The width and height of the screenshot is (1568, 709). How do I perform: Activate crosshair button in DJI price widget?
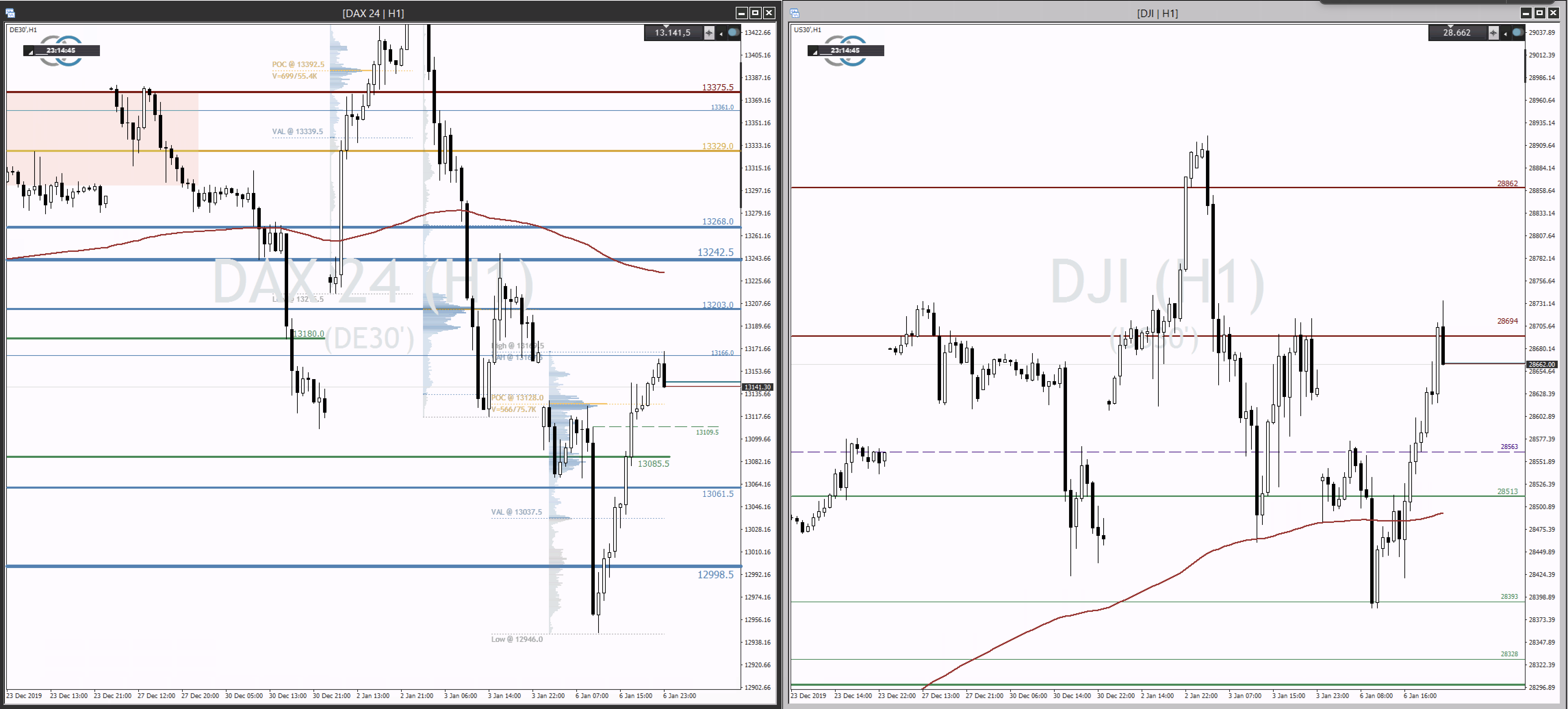[1493, 33]
